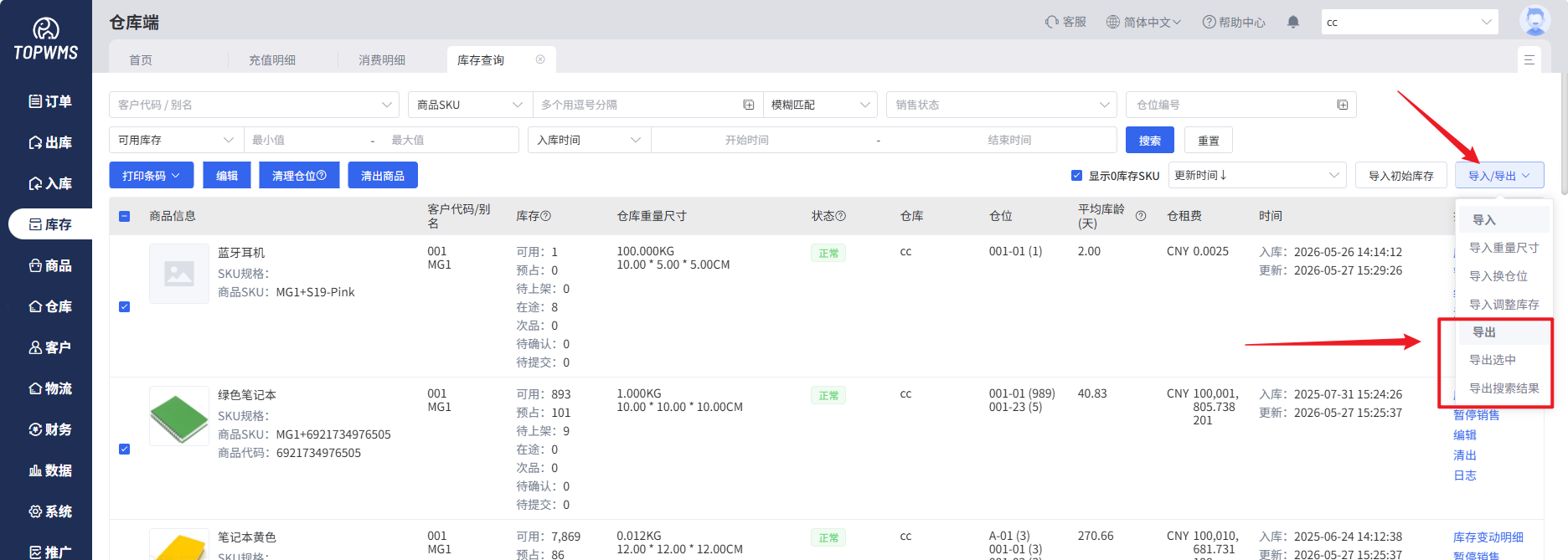Click the 绿色笔记本 product thumbnail

pos(179,416)
